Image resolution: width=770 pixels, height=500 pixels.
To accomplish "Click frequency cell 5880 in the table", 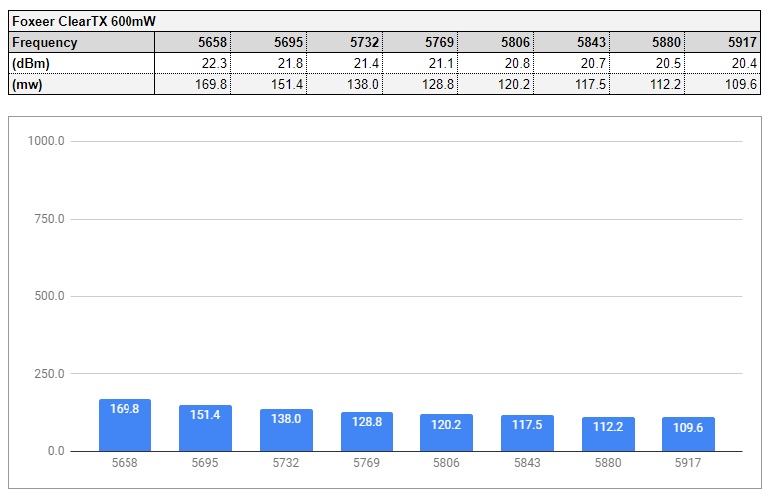I will (647, 42).
